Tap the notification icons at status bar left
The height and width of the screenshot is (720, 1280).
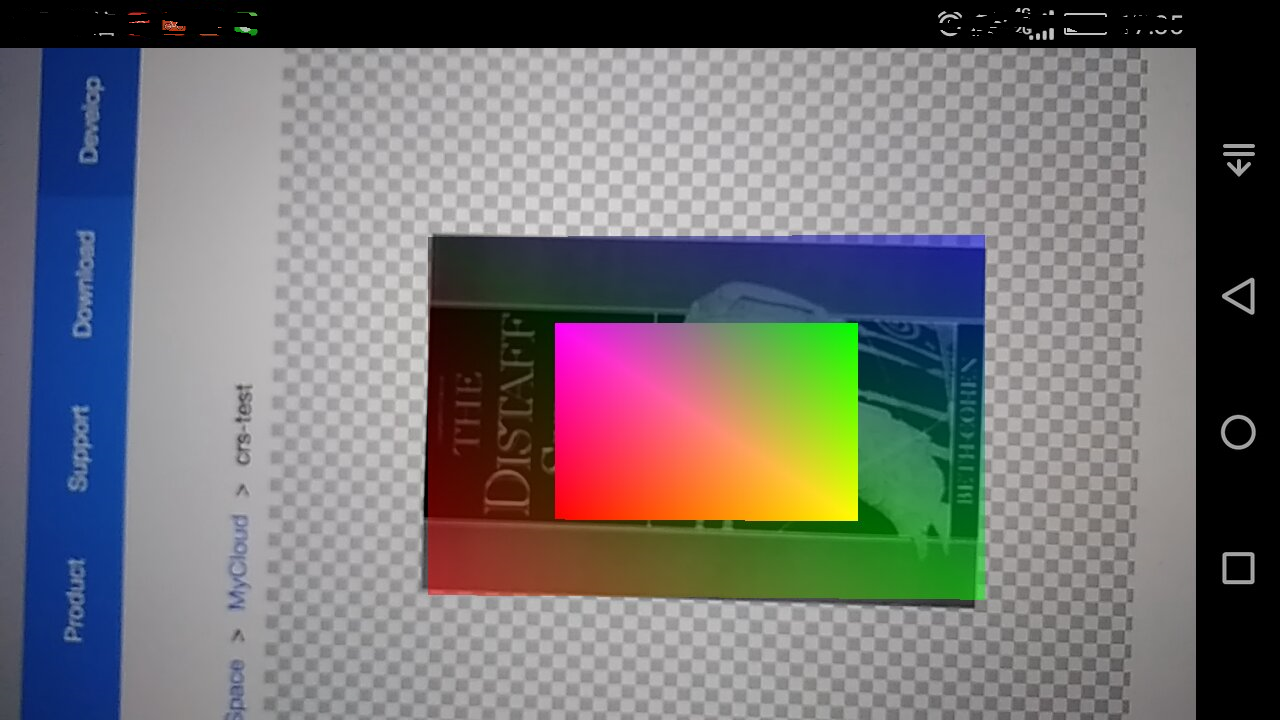tap(175, 24)
